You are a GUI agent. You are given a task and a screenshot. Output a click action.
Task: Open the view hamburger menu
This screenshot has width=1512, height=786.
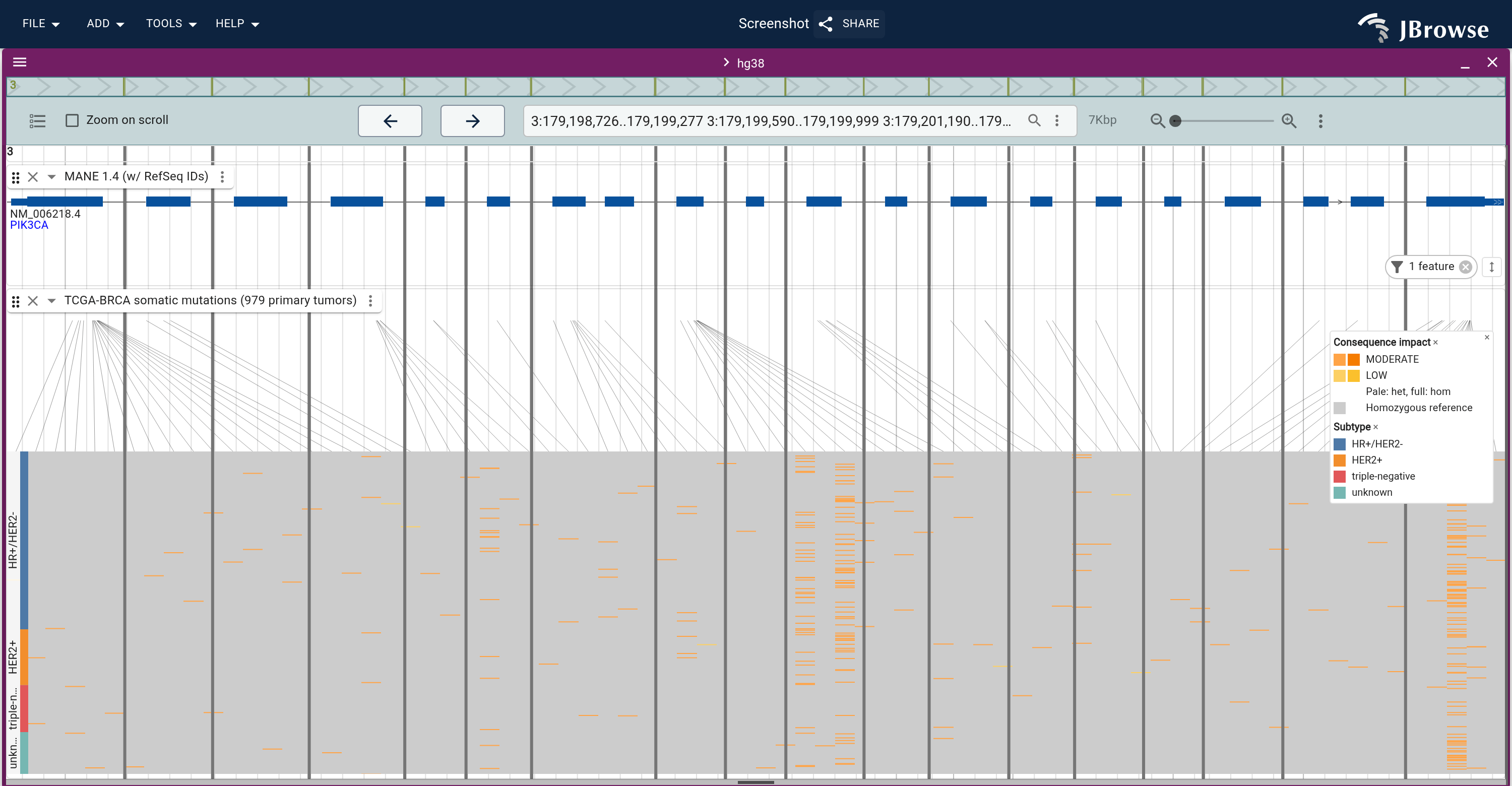click(19, 62)
